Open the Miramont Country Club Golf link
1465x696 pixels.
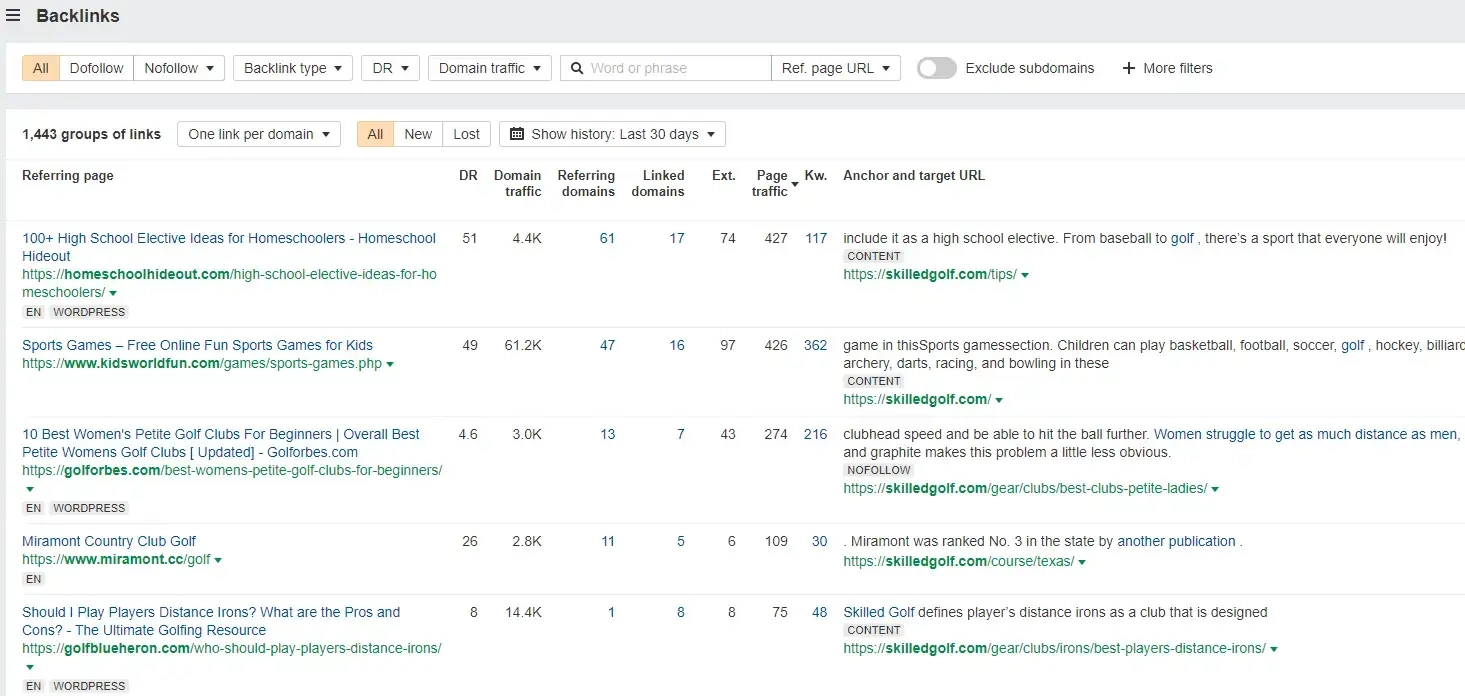(x=109, y=541)
